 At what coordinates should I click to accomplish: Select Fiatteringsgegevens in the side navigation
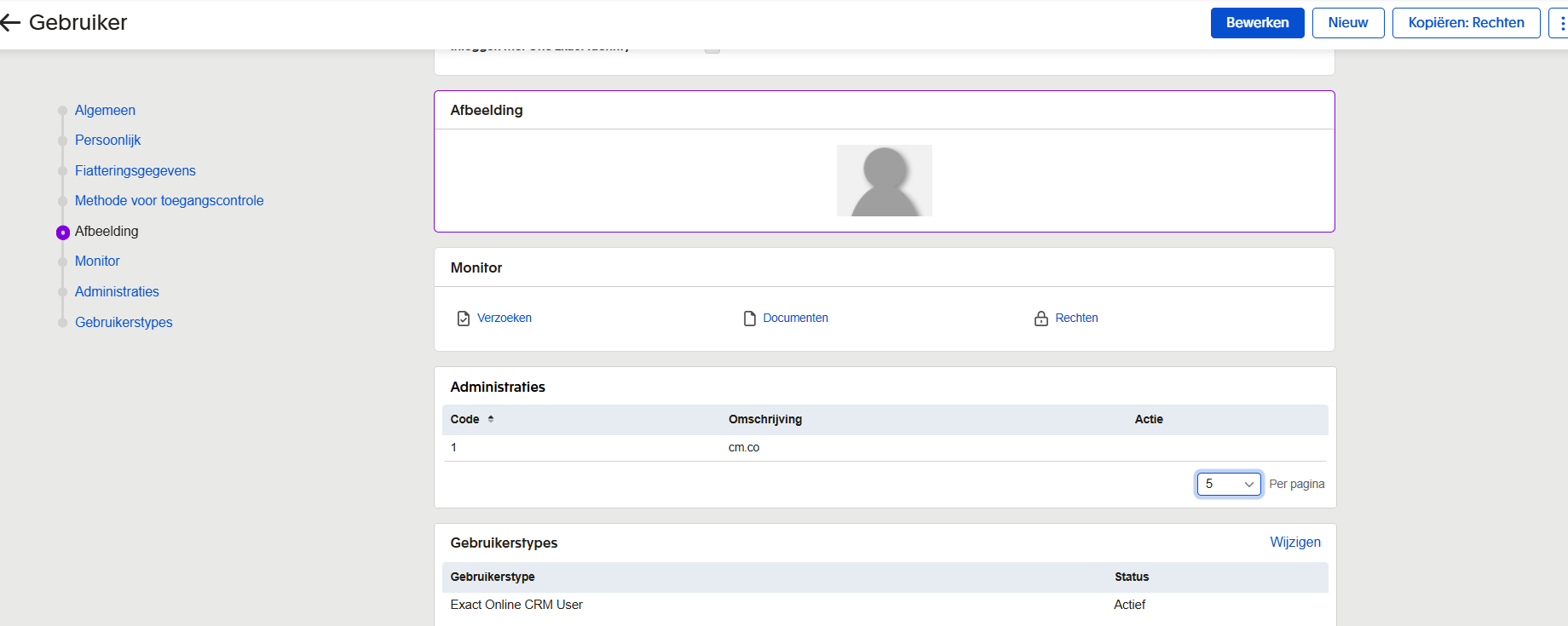click(135, 171)
